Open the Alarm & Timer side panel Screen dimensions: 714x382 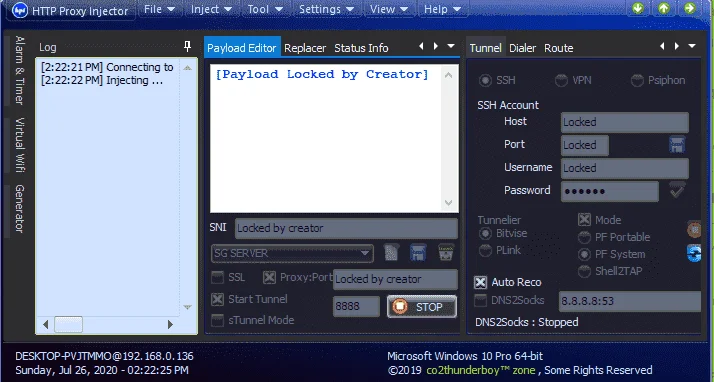tap(19, 70)
